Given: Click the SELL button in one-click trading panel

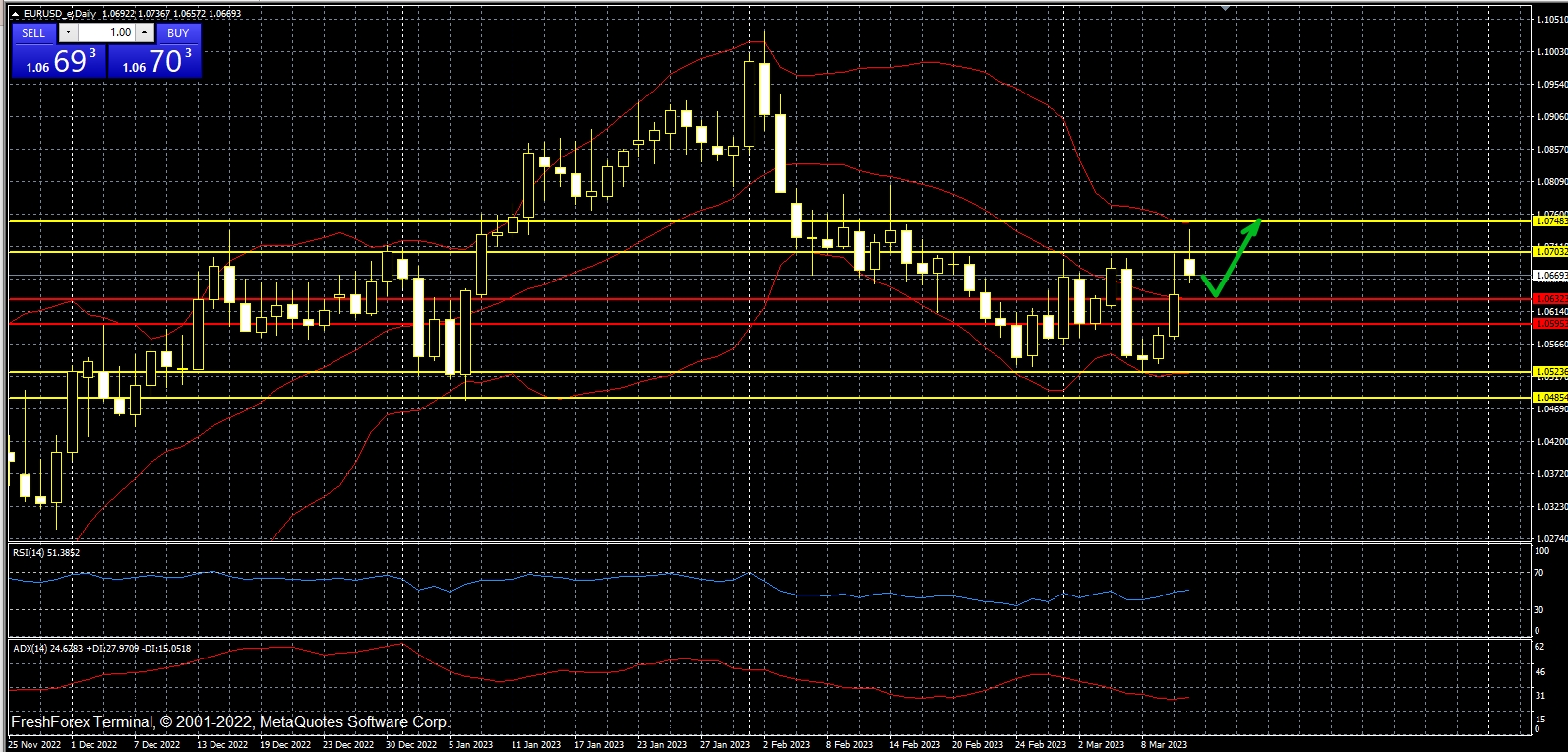Looking at the screenshot, I should (x=33, y=32).
